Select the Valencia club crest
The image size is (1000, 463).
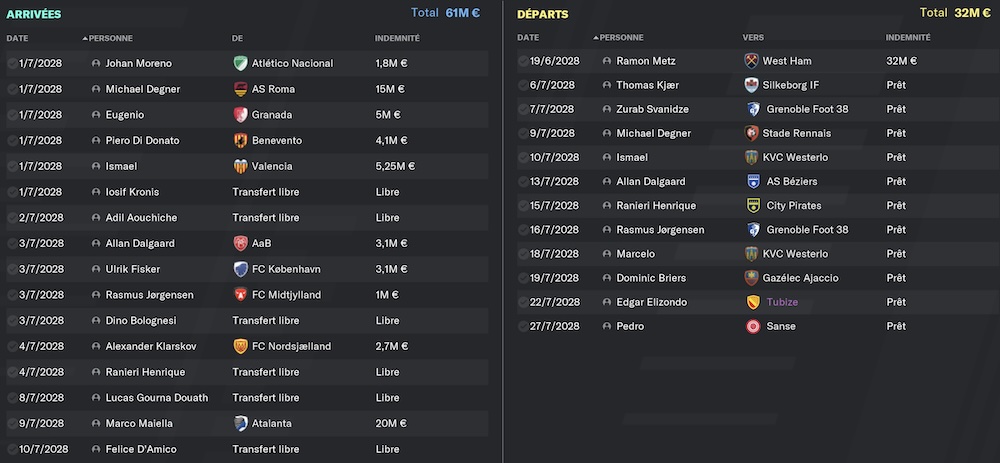tap(240, 166)
